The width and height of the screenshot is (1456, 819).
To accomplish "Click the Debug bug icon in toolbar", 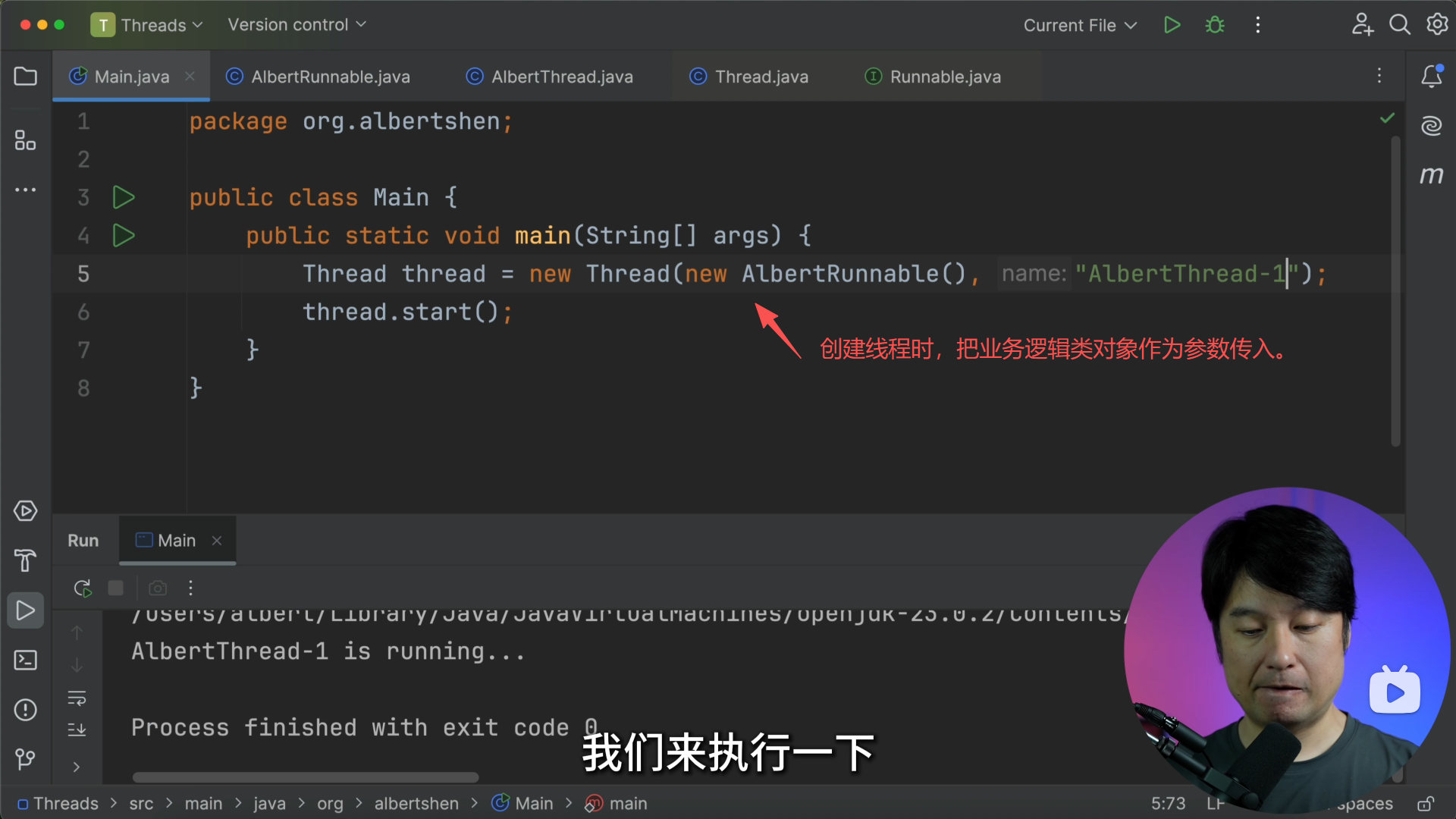I will coord(1215,25).
